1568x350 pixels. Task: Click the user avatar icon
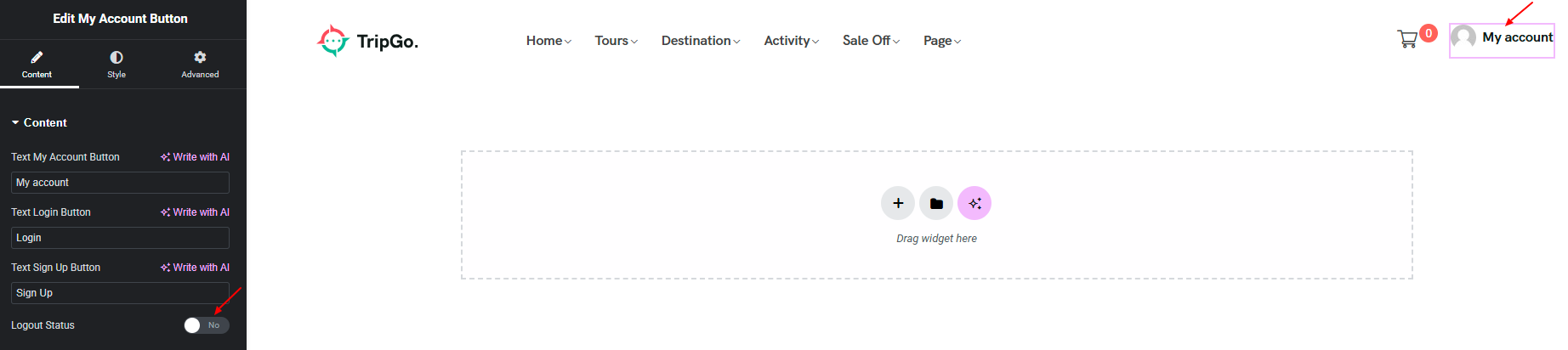[1463, 37]
